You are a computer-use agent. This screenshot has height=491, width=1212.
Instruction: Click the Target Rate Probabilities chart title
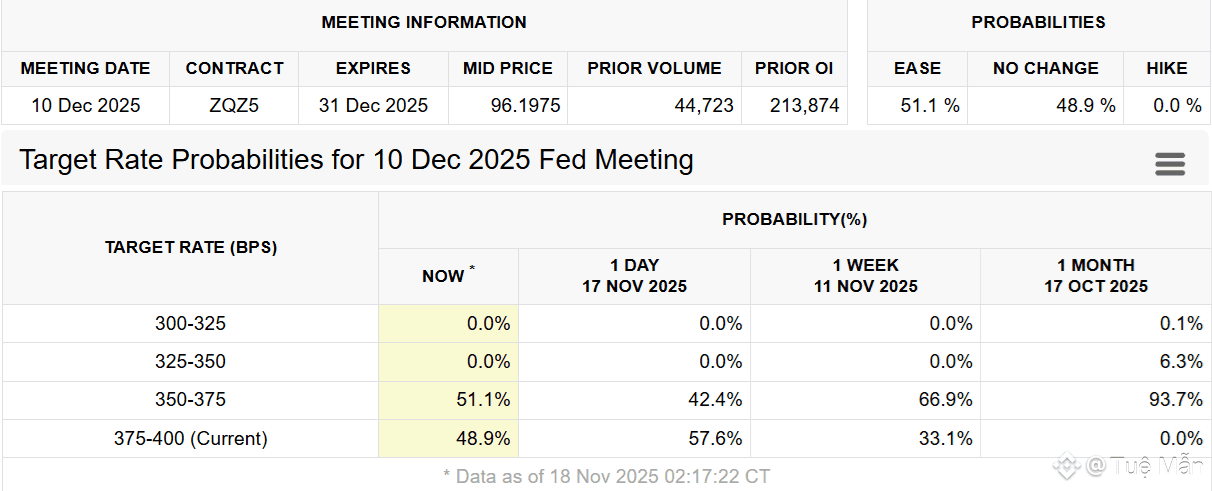(x=356, y=160)
